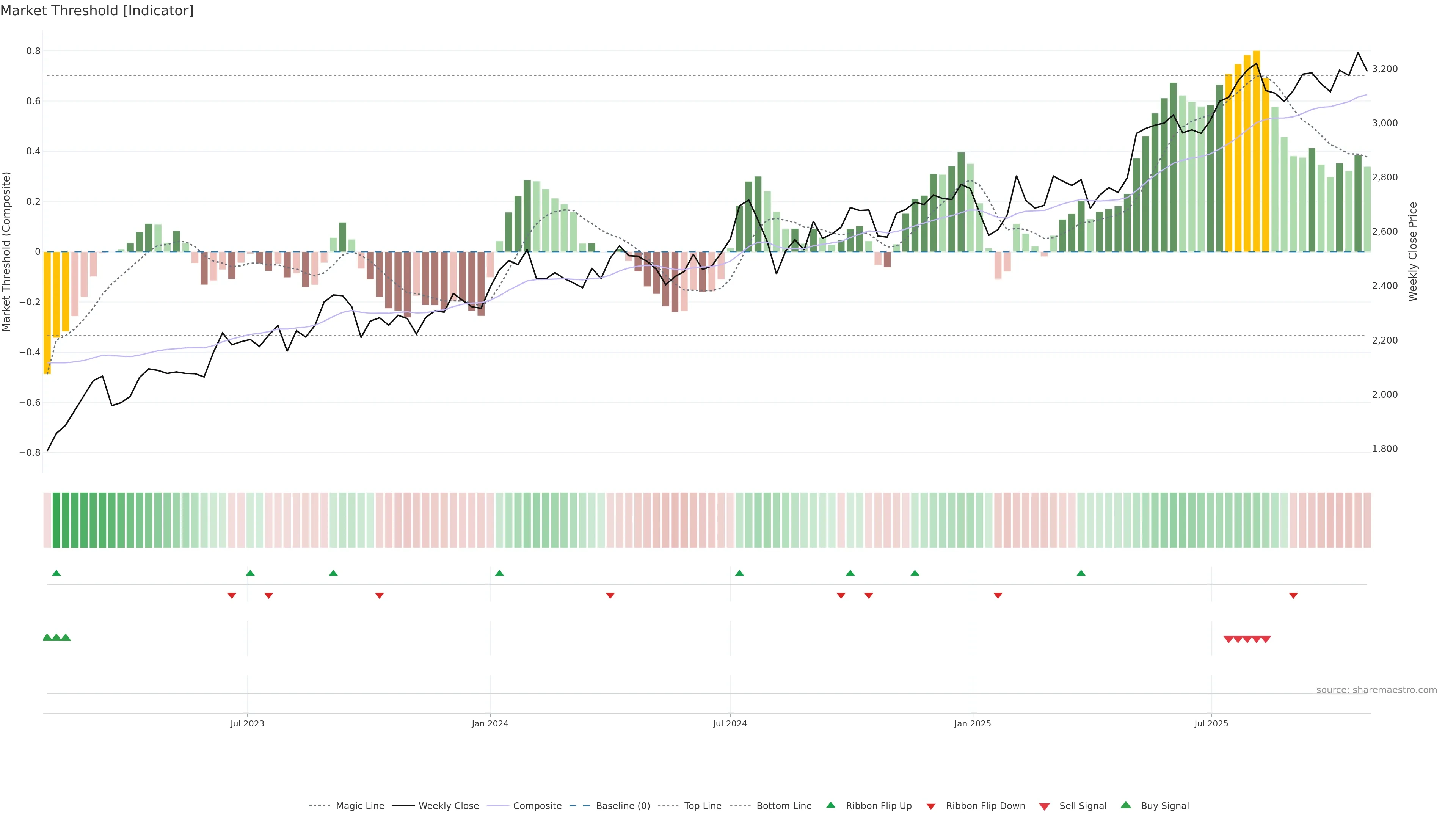Click the Market Threshold [Indicator] title
Image resolution: width=1456 pixels, height=819 pixels.
coord(97,11)
